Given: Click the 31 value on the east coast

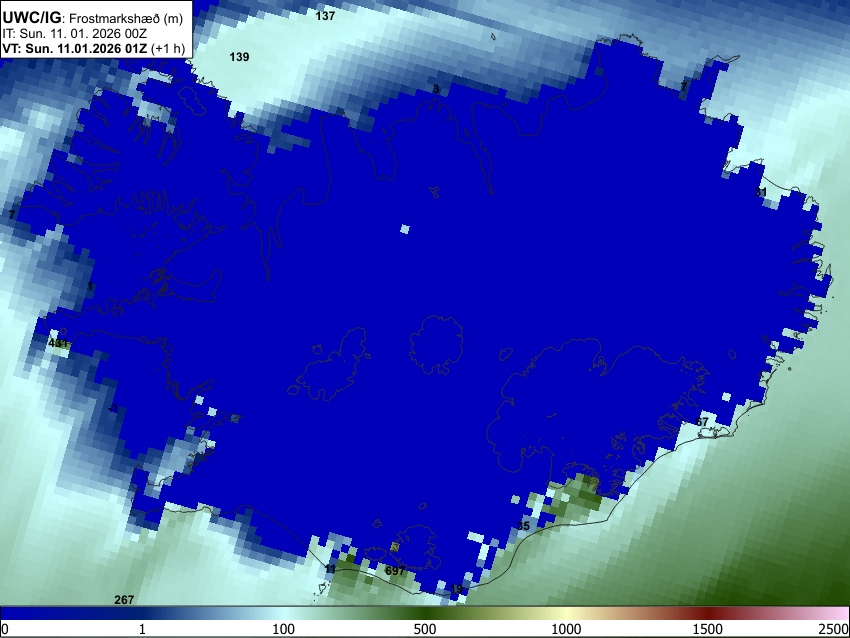Looking at the screenshot, I should (761, 192).
